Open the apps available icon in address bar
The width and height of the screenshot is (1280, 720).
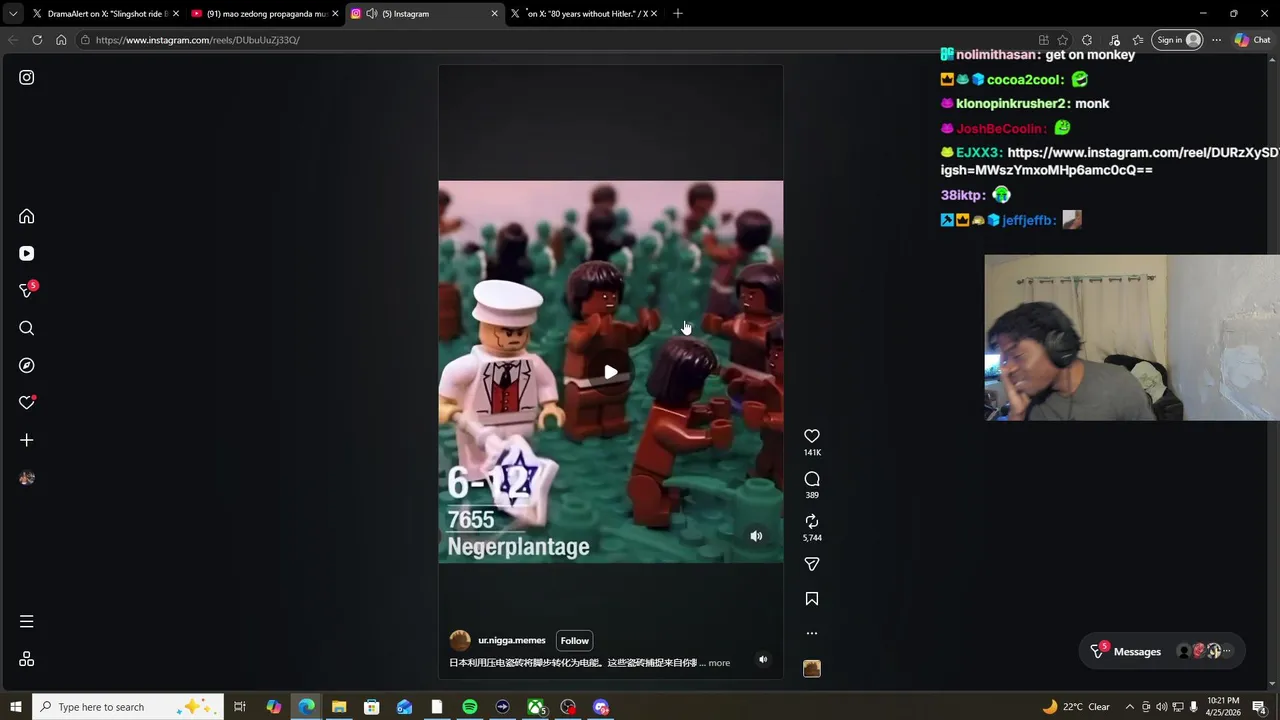[1043, 40]
